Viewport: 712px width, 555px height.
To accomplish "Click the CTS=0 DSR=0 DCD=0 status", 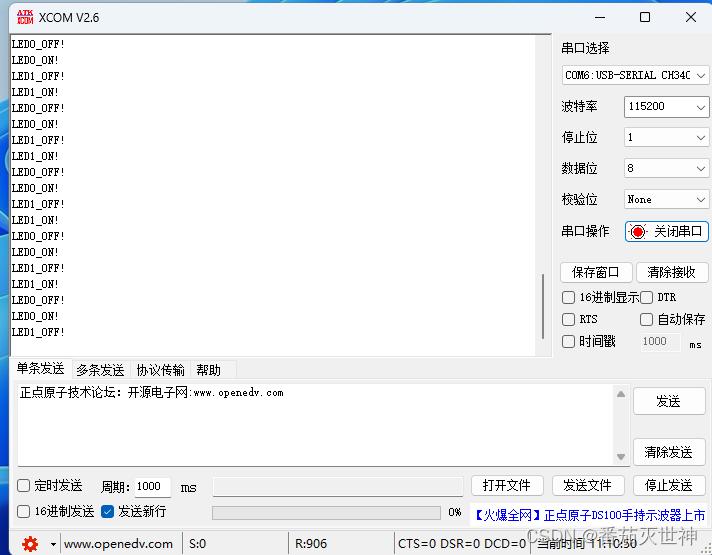I will tap(462, 544).
